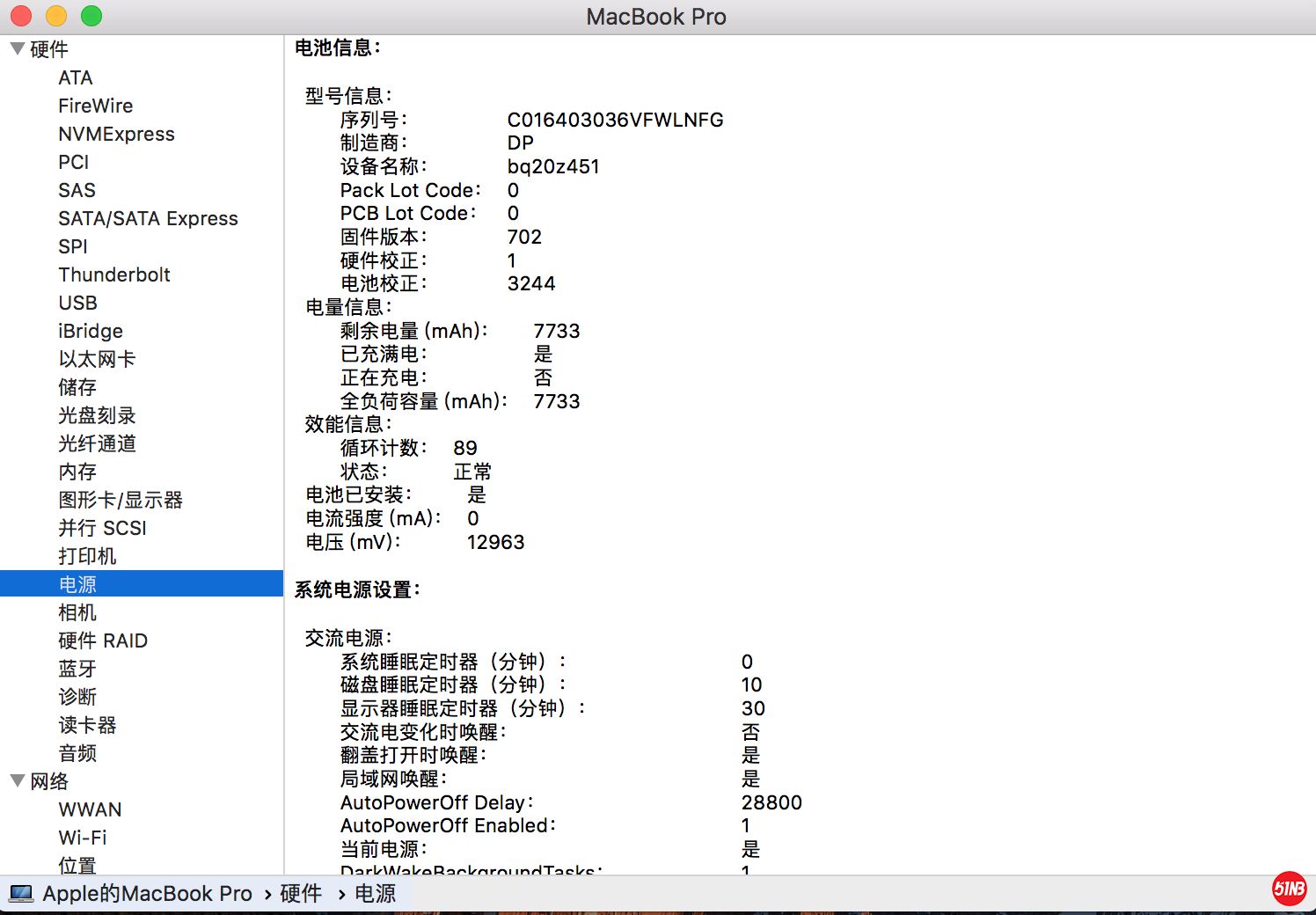Click 硬件 in the bottom path bar

(x=301, y=894)
